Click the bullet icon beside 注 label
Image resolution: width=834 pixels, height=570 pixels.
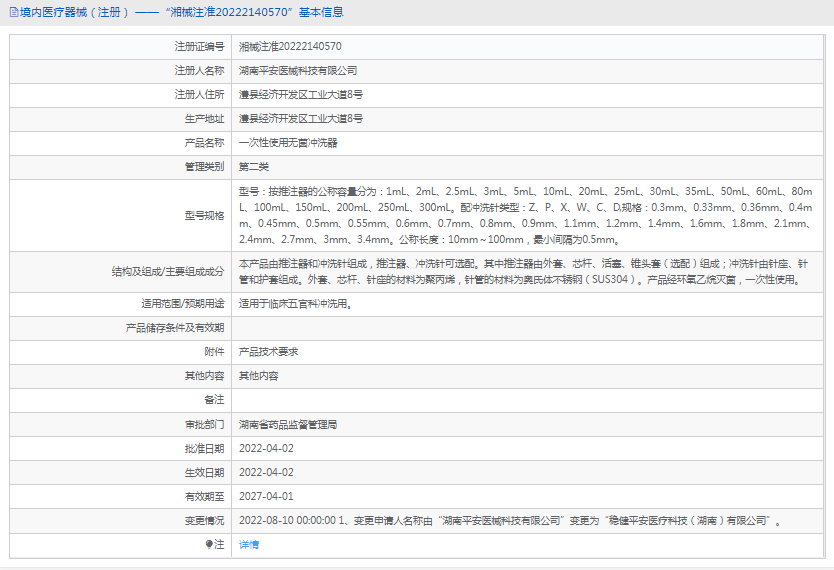pyautogui.click(x=209, y=544)
